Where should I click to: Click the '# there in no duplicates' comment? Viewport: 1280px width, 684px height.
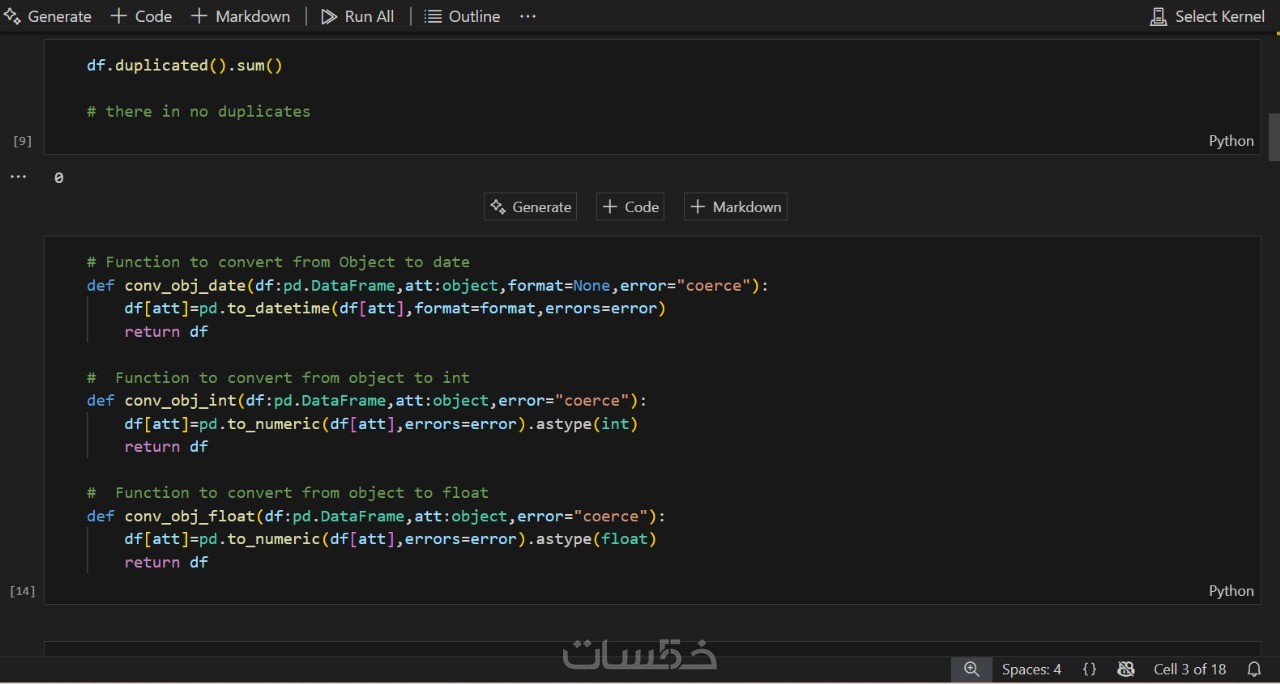(199, 111)
